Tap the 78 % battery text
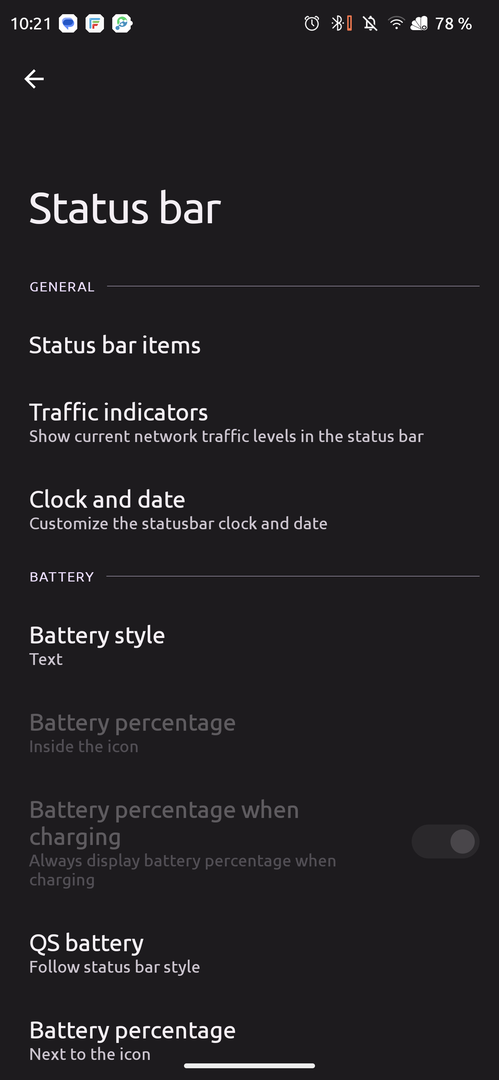Image resolution: width=499 pixels, height=1080 pixels. coord(454,24)
